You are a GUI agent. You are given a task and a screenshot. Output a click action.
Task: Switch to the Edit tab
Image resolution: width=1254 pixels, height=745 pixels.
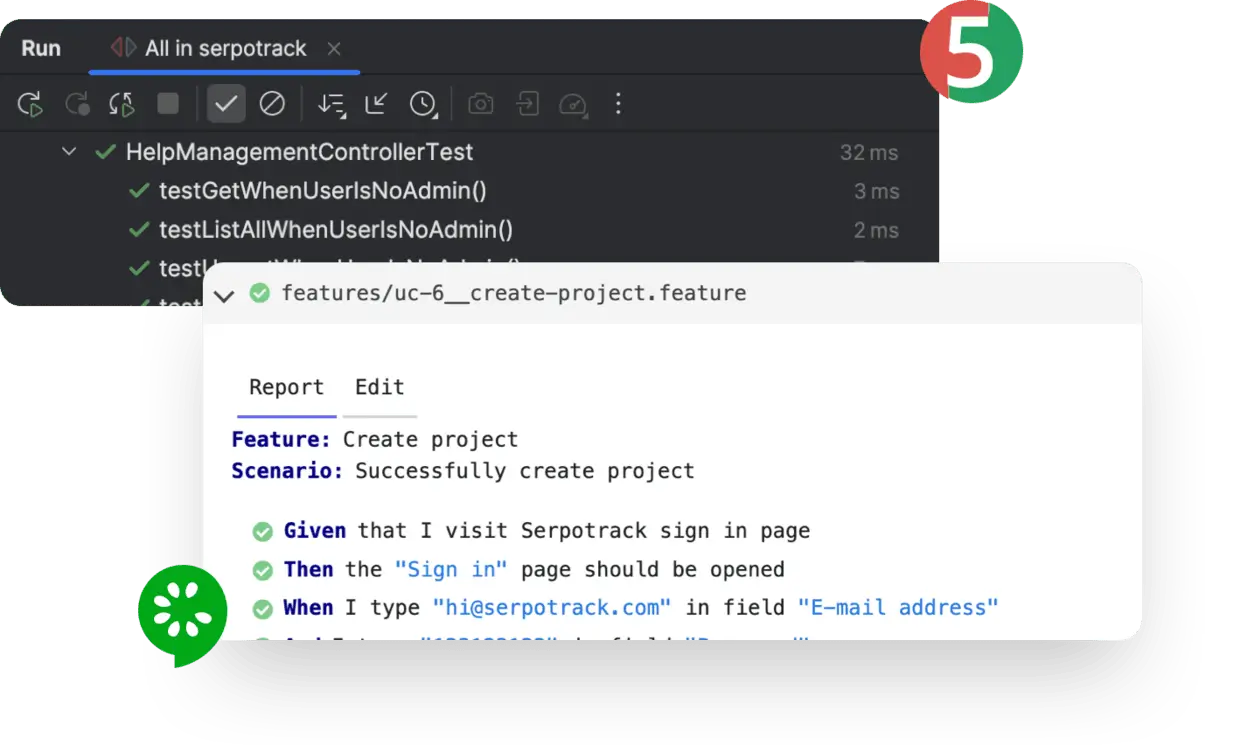379,387
